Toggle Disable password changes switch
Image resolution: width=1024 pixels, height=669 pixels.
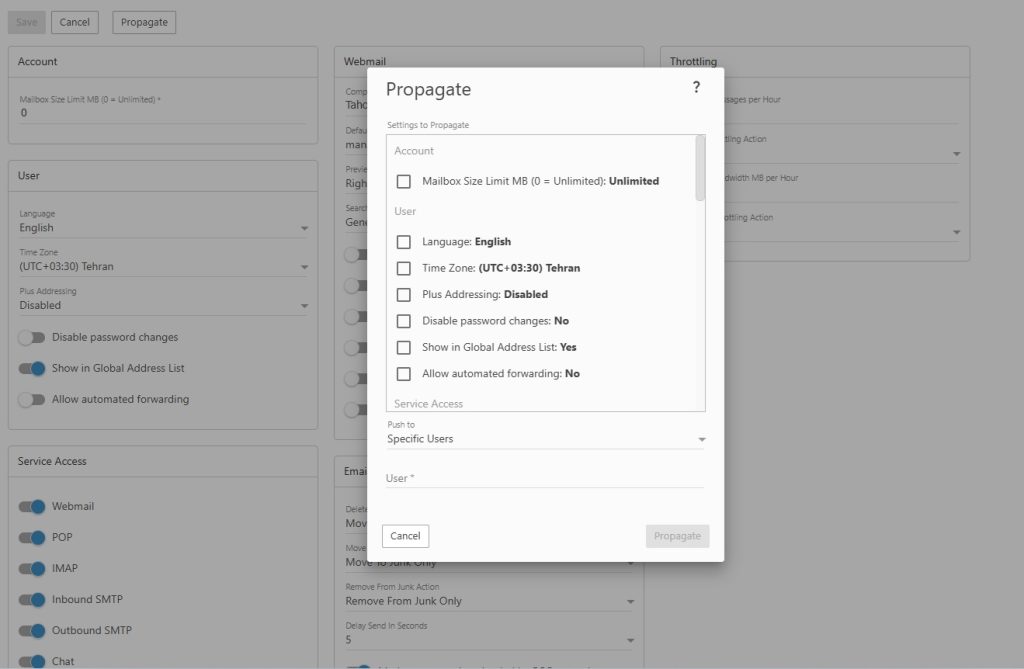[31, 337]
